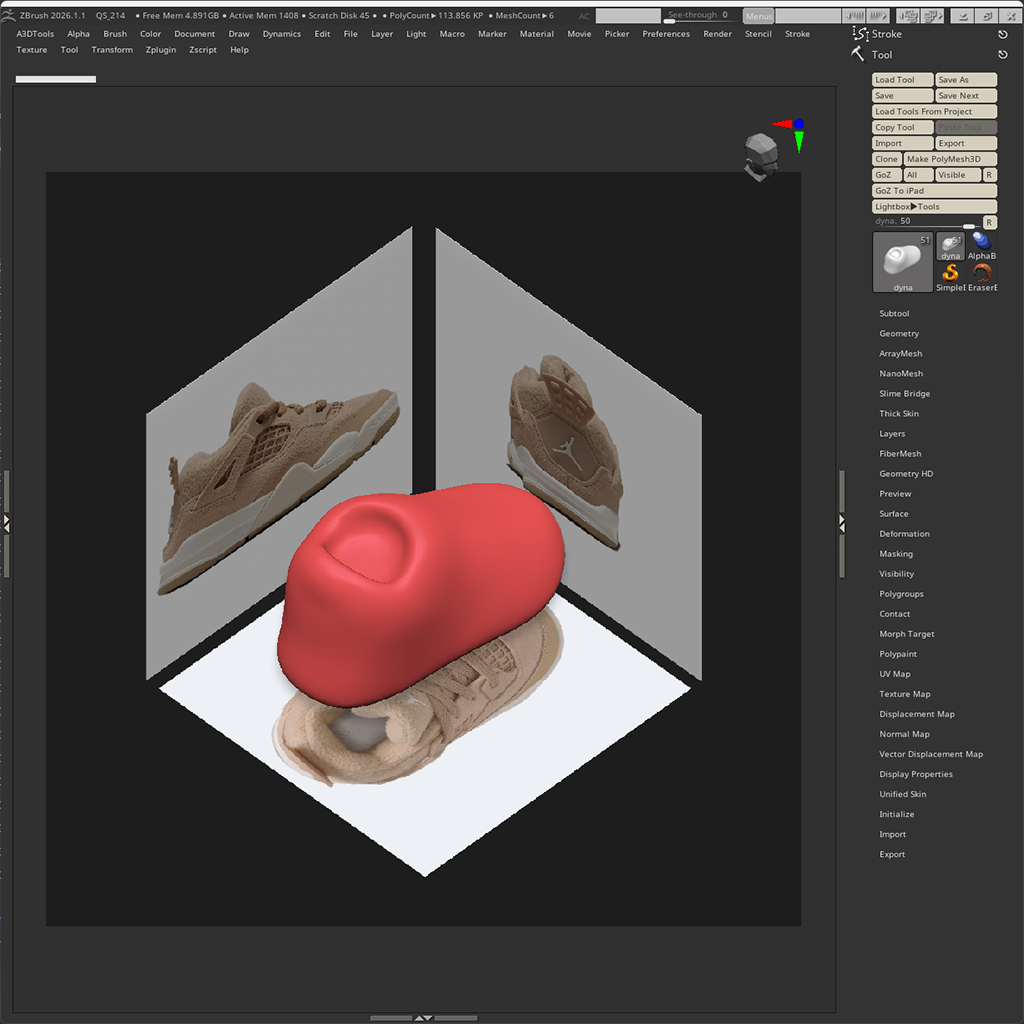The height and width of the screenshot is (1024, 1024).
Task: Expand the Masking sub-palette
Action: tap(896, 554)
